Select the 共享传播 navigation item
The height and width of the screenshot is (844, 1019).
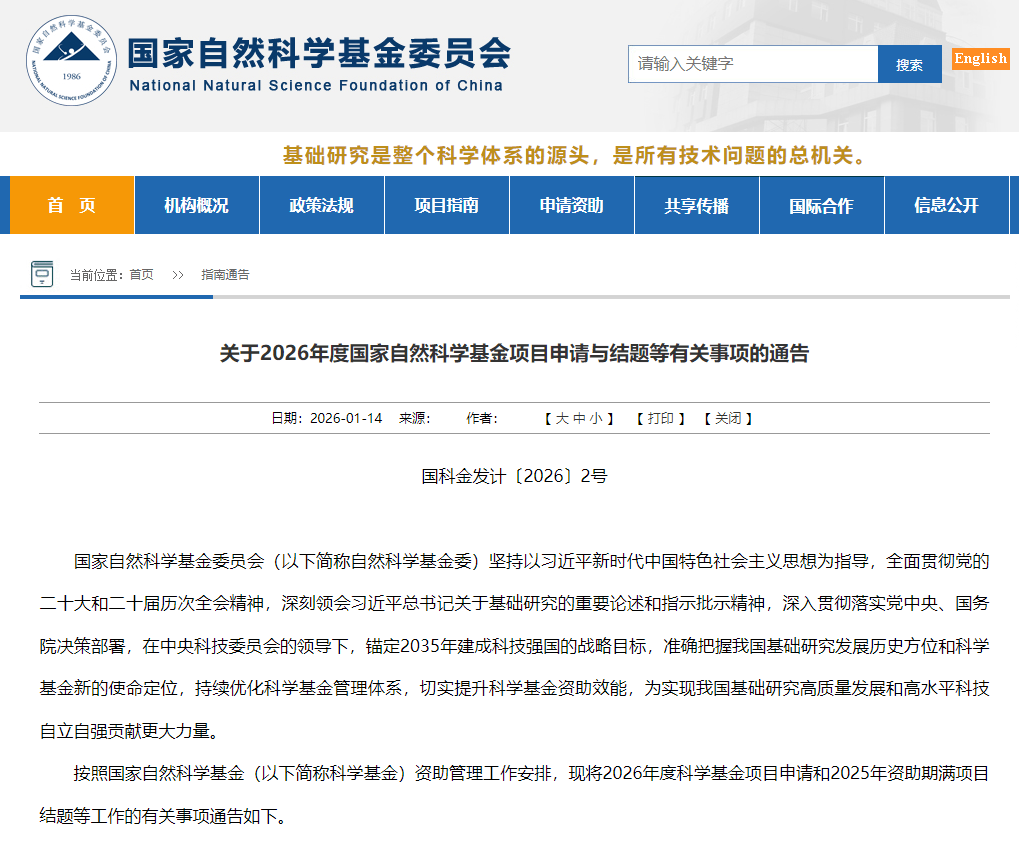click(x=697, y=205)
